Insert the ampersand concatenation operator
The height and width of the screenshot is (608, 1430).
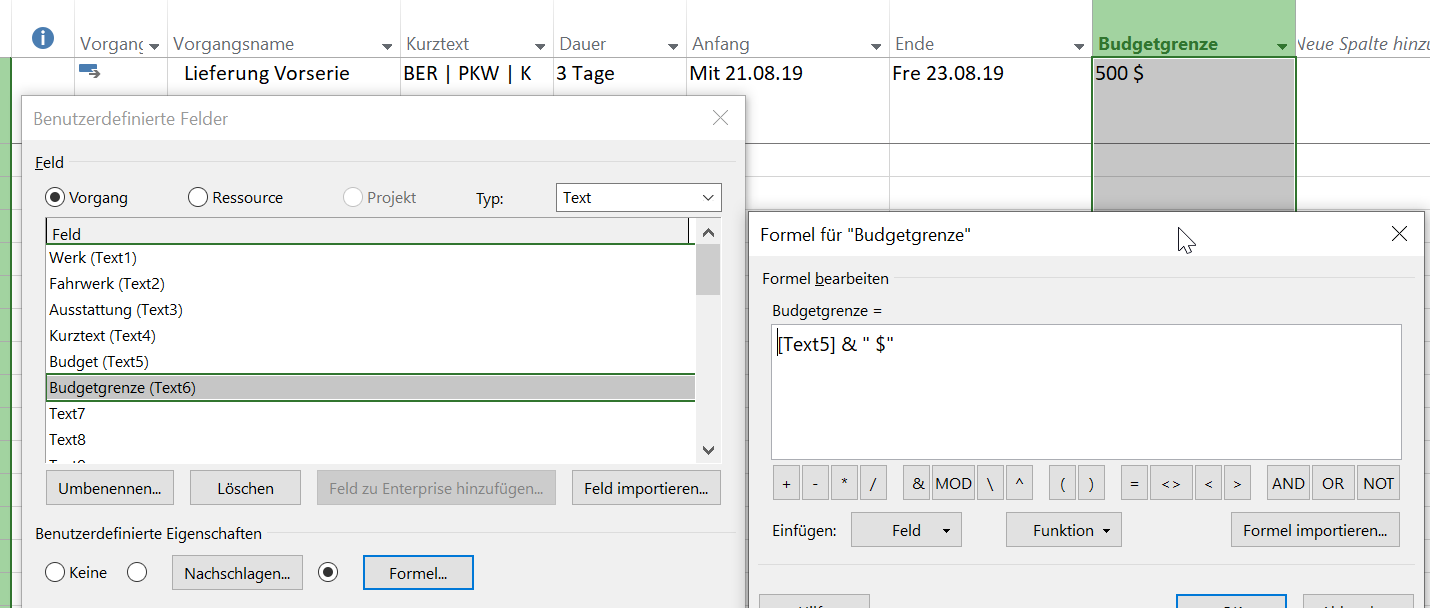coord(918,483)
